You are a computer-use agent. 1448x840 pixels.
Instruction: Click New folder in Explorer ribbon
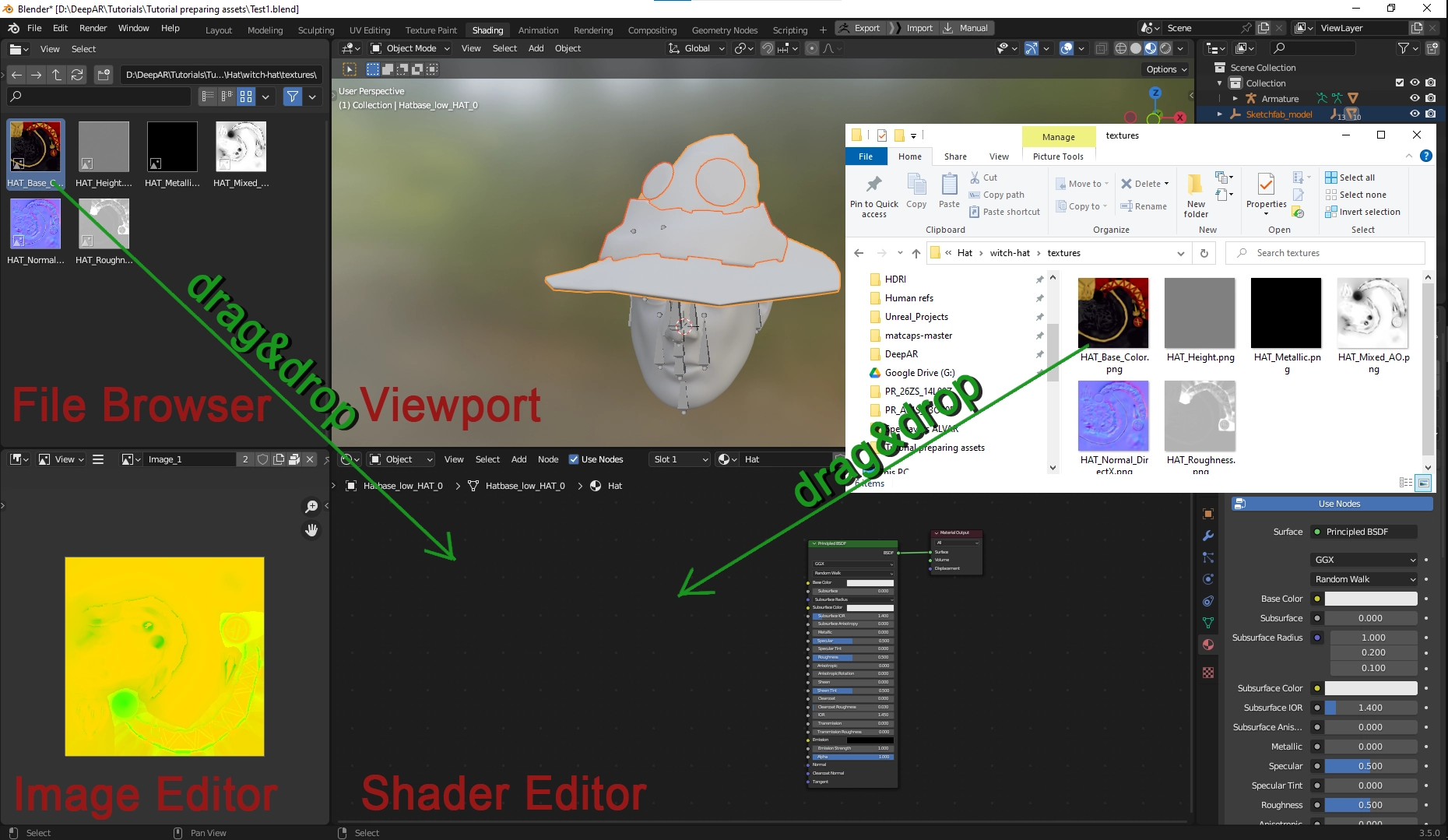pos(1196,196)
